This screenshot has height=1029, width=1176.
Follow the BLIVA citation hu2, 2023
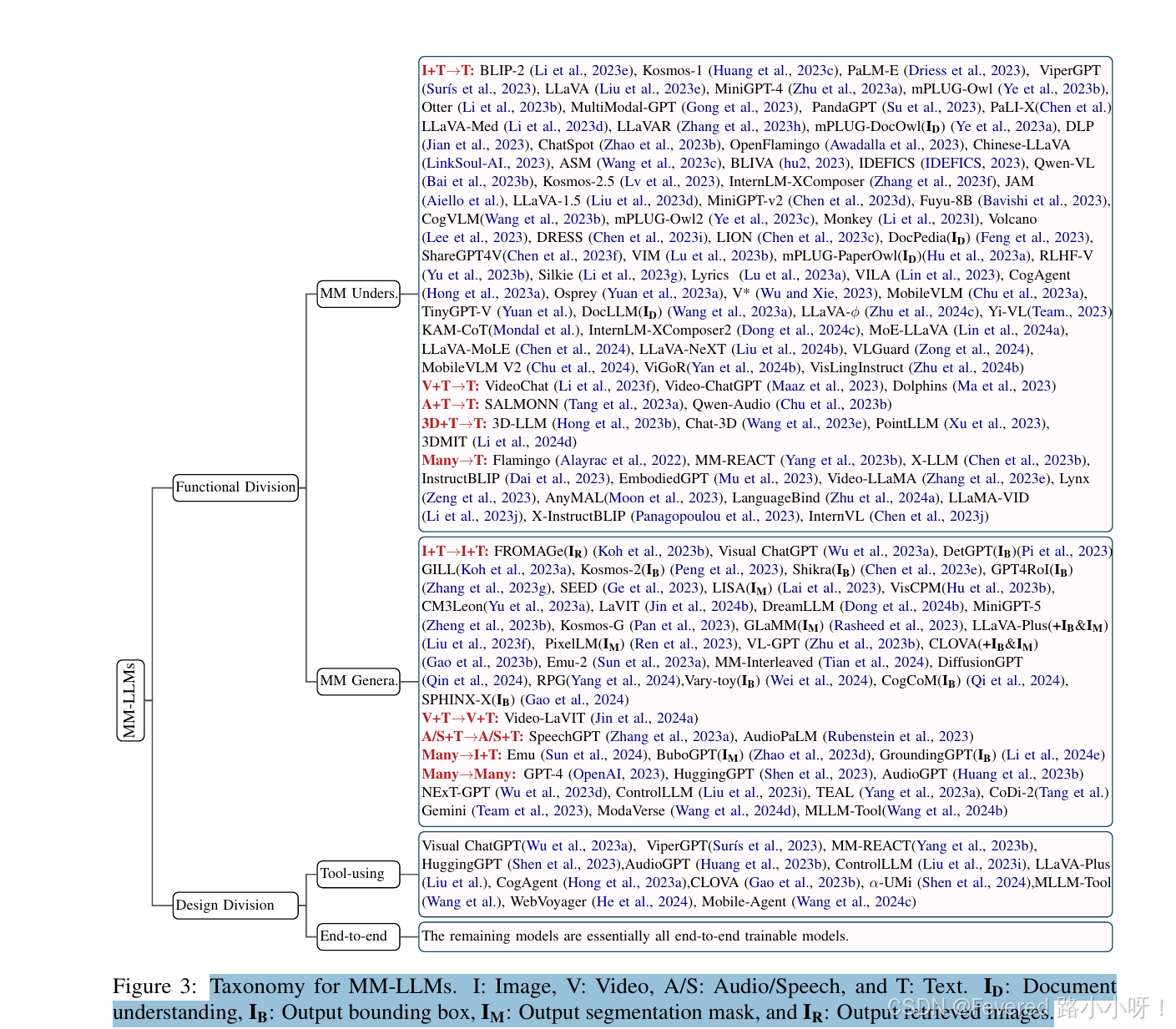click(815, 164)
